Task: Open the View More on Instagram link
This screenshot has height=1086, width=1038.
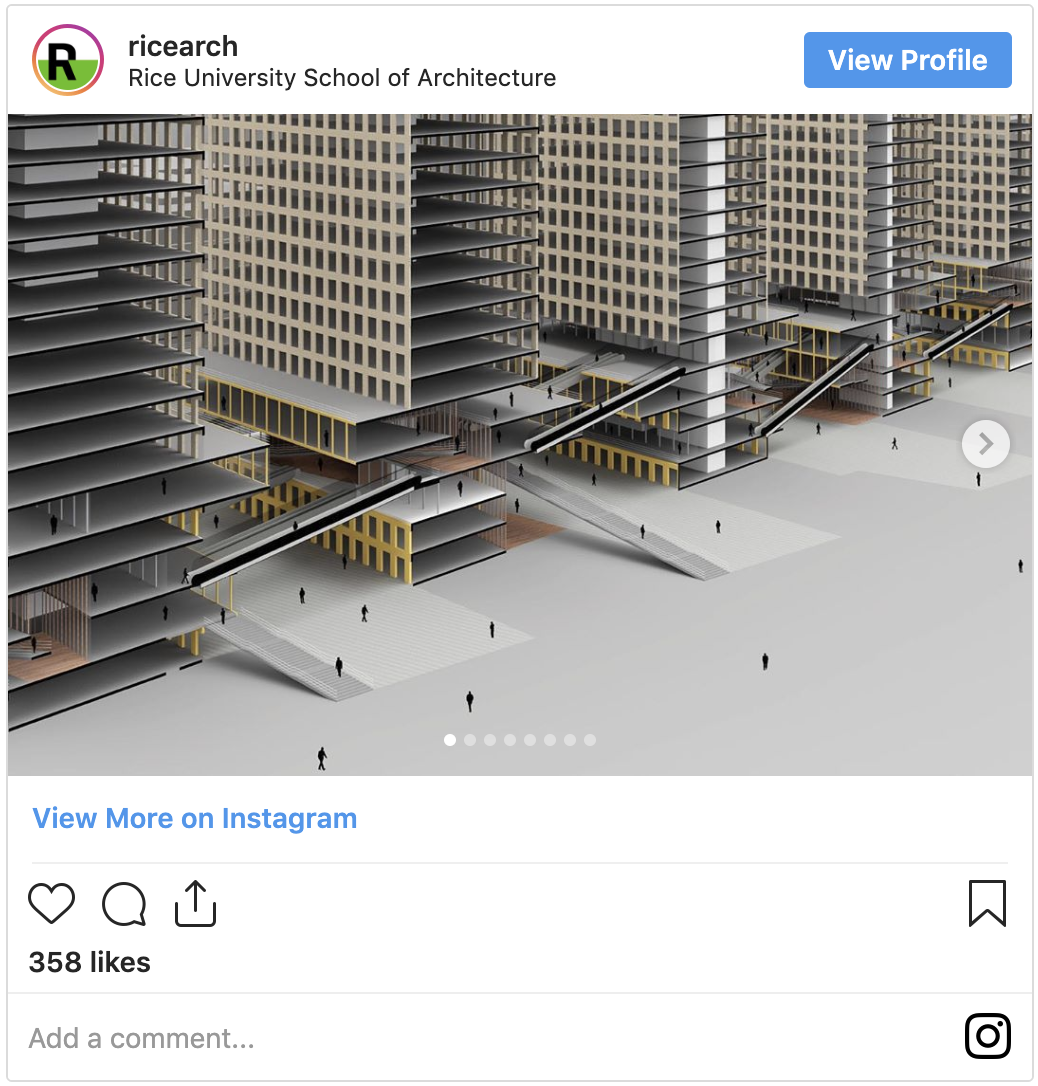Action: [x=195, y=818]
